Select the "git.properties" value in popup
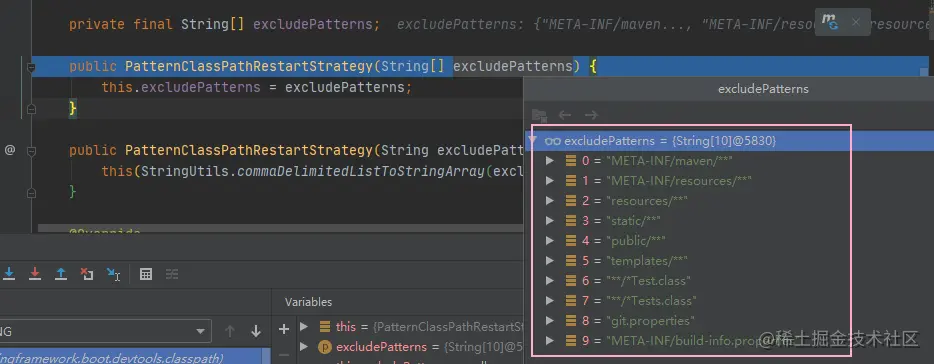 coord(650,321)
